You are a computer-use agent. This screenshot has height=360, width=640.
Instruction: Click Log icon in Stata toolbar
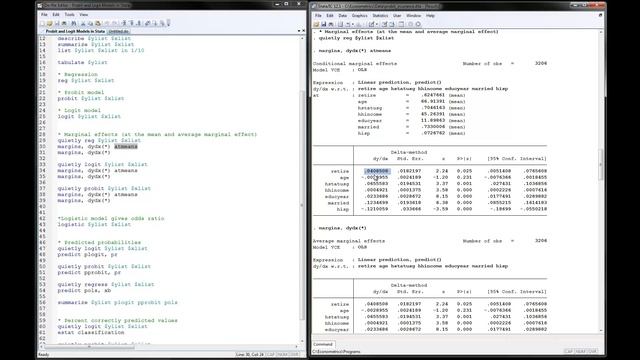click(340, 24)
